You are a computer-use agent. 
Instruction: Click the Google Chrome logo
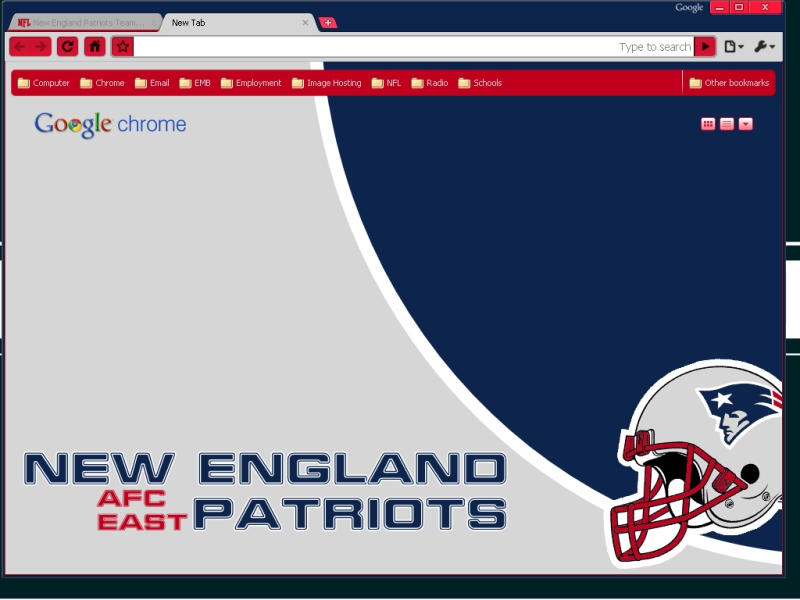[x=109, y=124]
